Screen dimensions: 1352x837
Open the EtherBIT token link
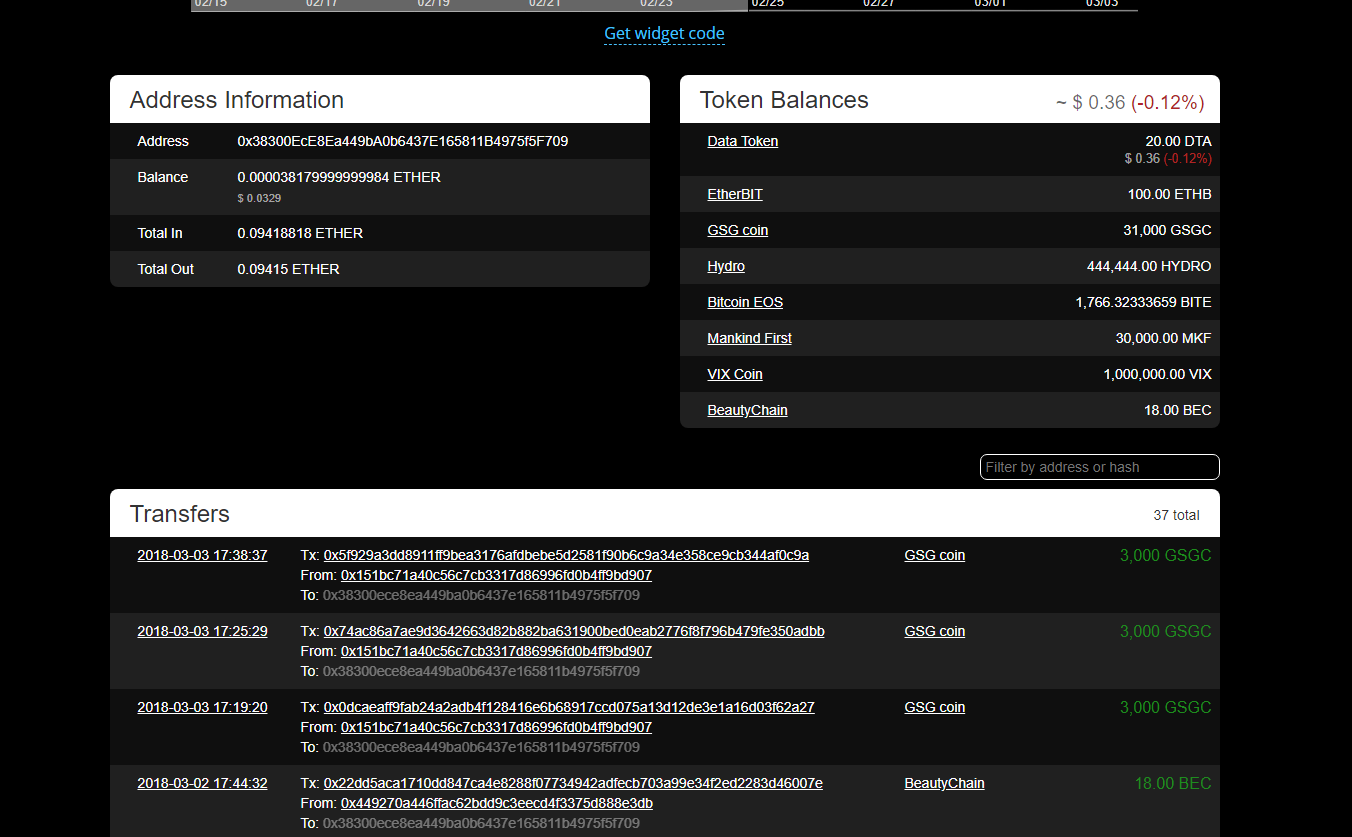tap(734, 195)
